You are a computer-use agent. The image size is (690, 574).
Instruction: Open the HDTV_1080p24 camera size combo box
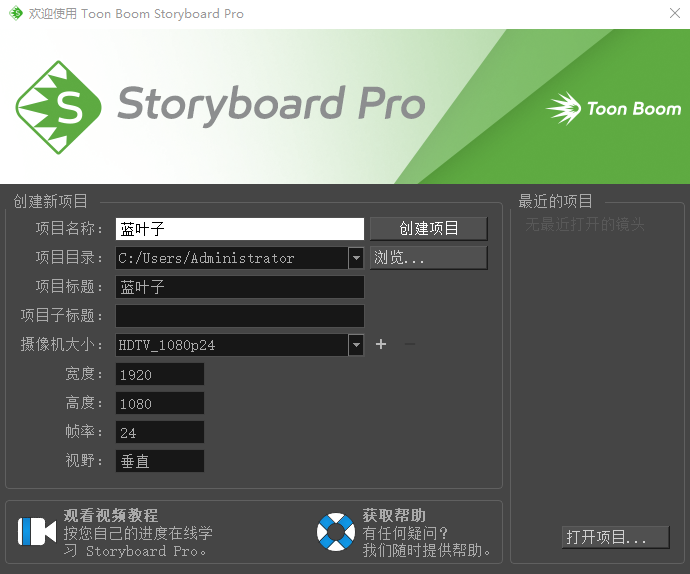[239, 345]
